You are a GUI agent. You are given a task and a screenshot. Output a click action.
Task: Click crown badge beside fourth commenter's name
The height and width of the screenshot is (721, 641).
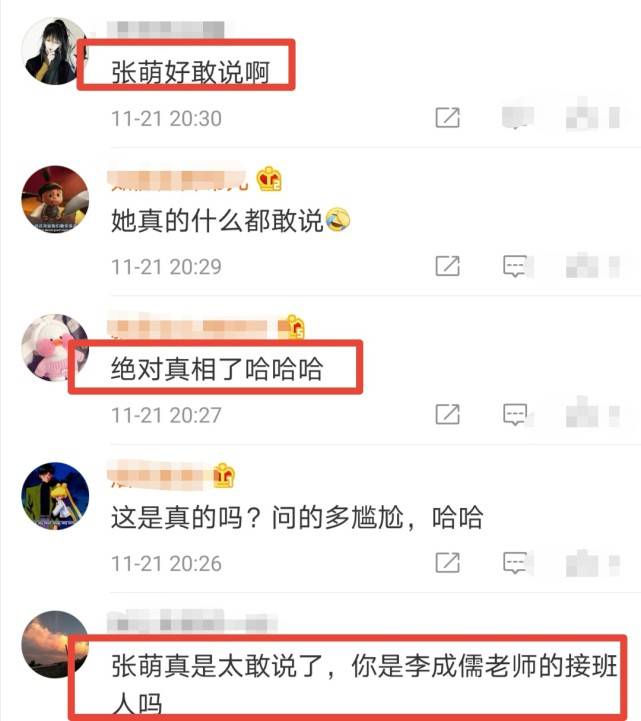pyautogui.click(x=224, y=475)
